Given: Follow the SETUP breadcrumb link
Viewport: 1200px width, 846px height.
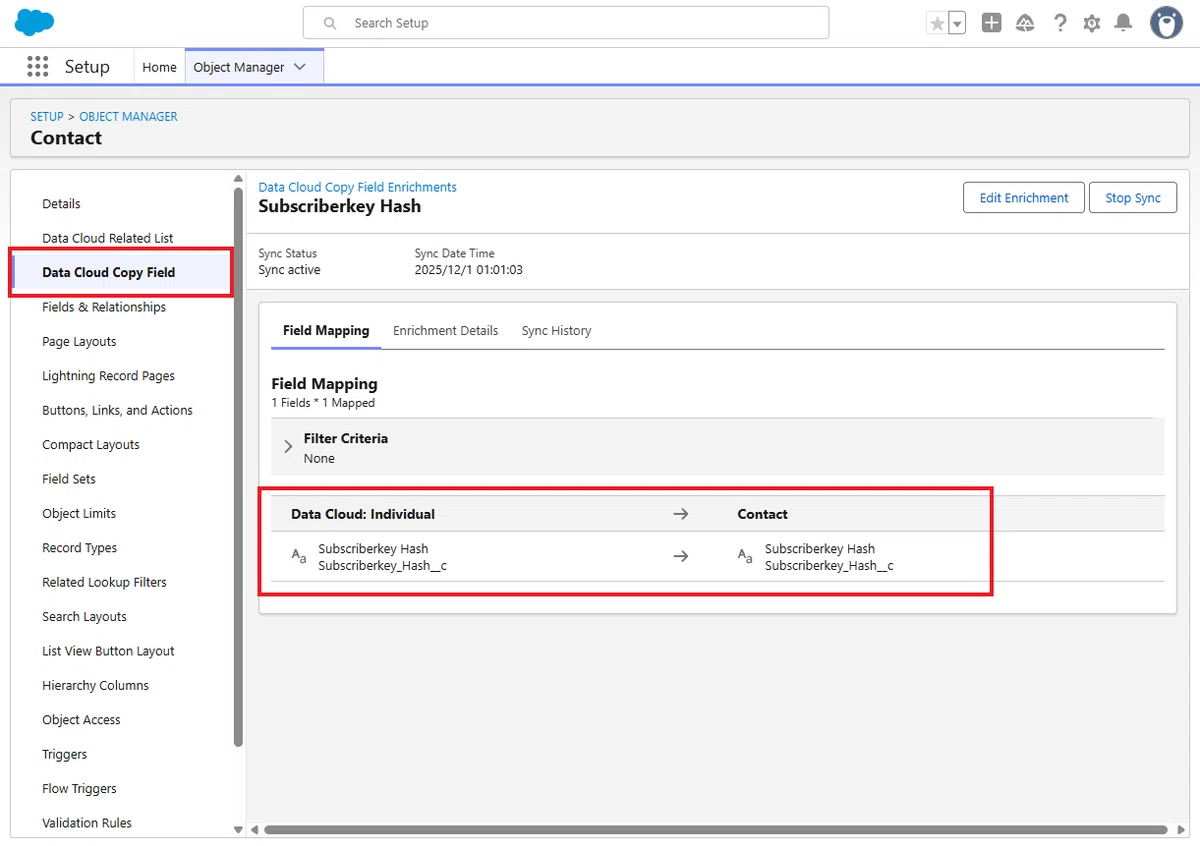Looking at the screenshot, I should pos(47,116).
